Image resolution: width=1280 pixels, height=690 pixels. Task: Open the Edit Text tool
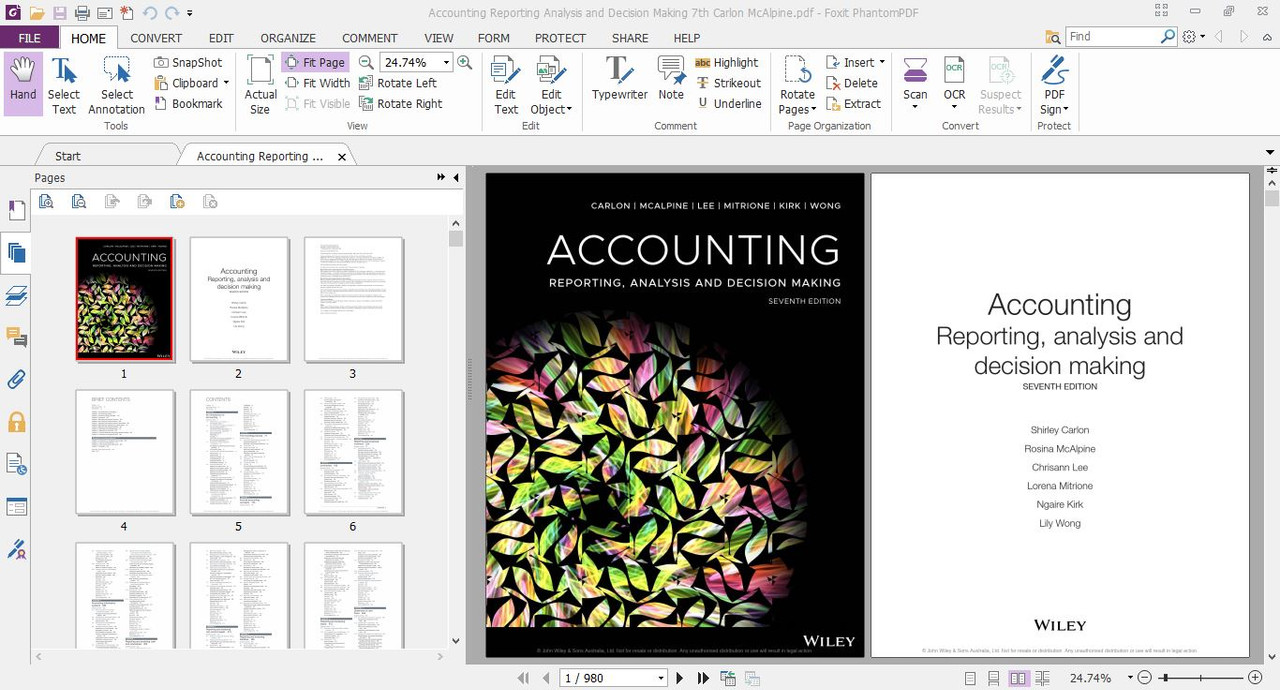point(506,84)
